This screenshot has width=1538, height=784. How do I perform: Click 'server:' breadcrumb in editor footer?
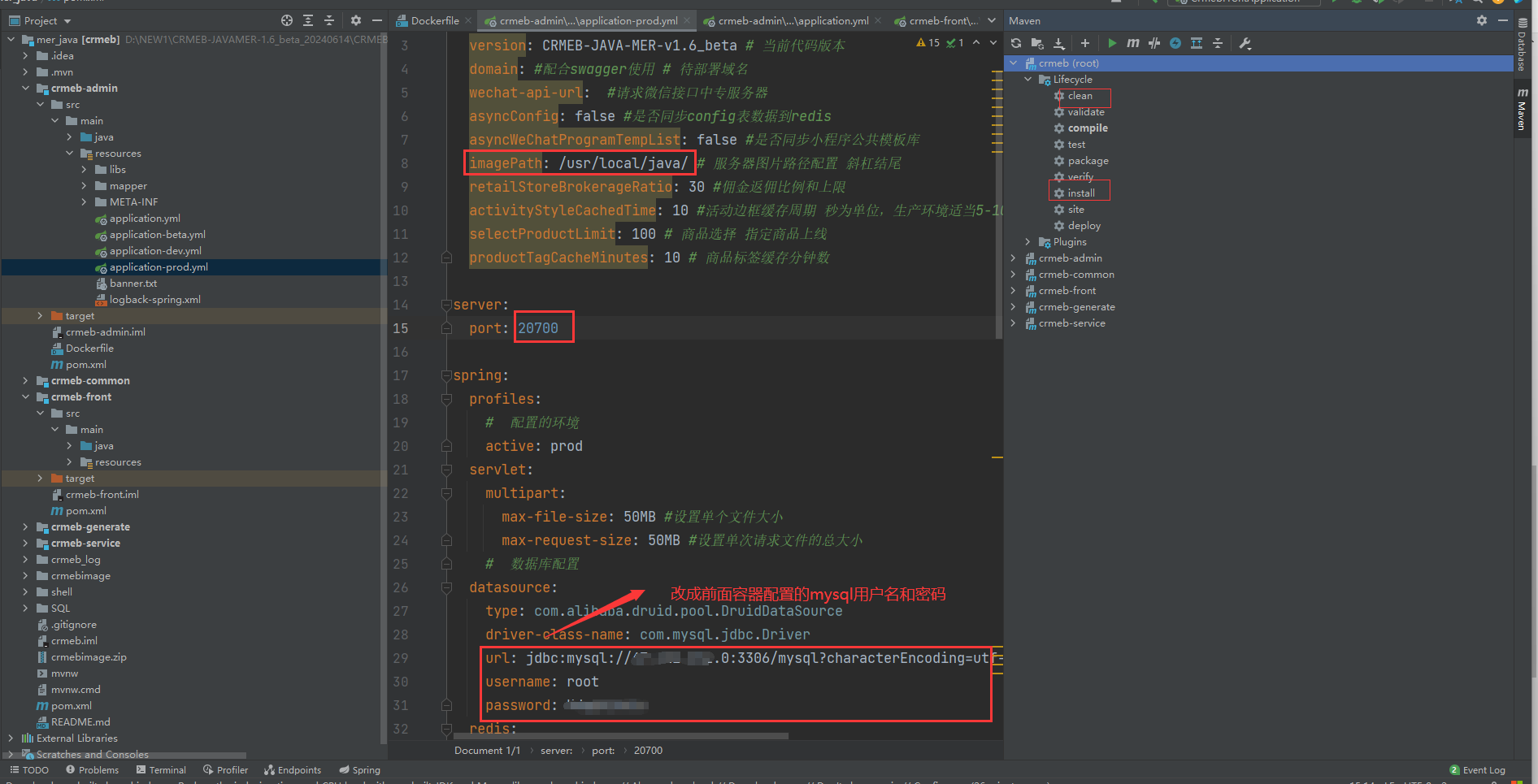pos(556,751)
